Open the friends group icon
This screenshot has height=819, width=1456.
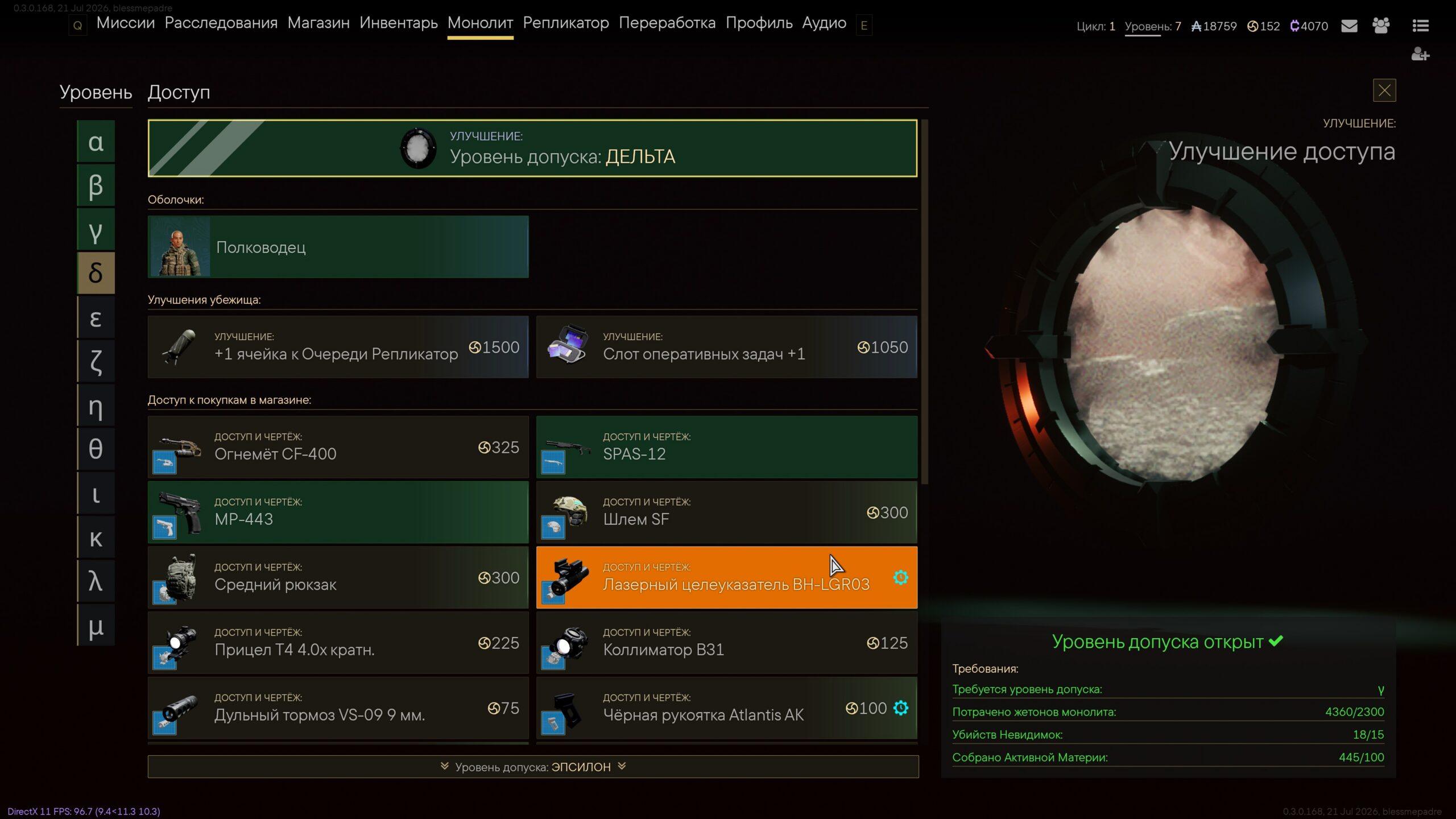(1381, 26)
